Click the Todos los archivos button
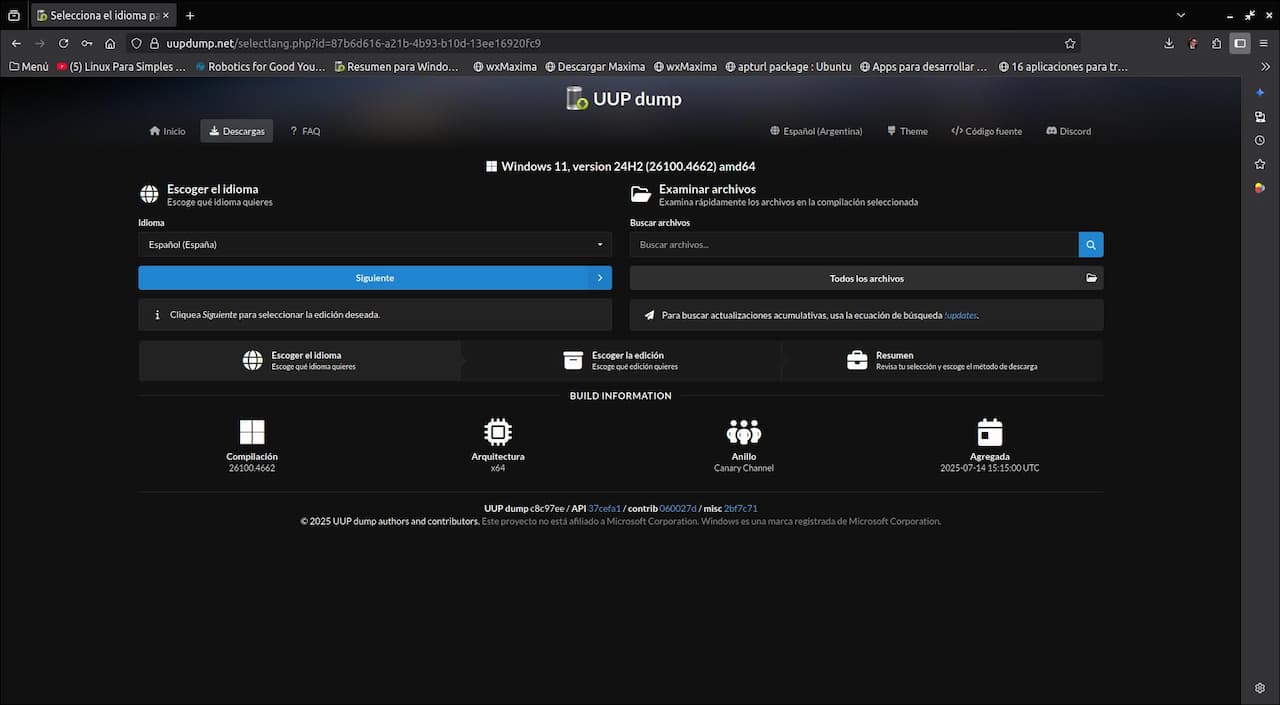This screenshot has height=705, width=1280. click(866, 278)
